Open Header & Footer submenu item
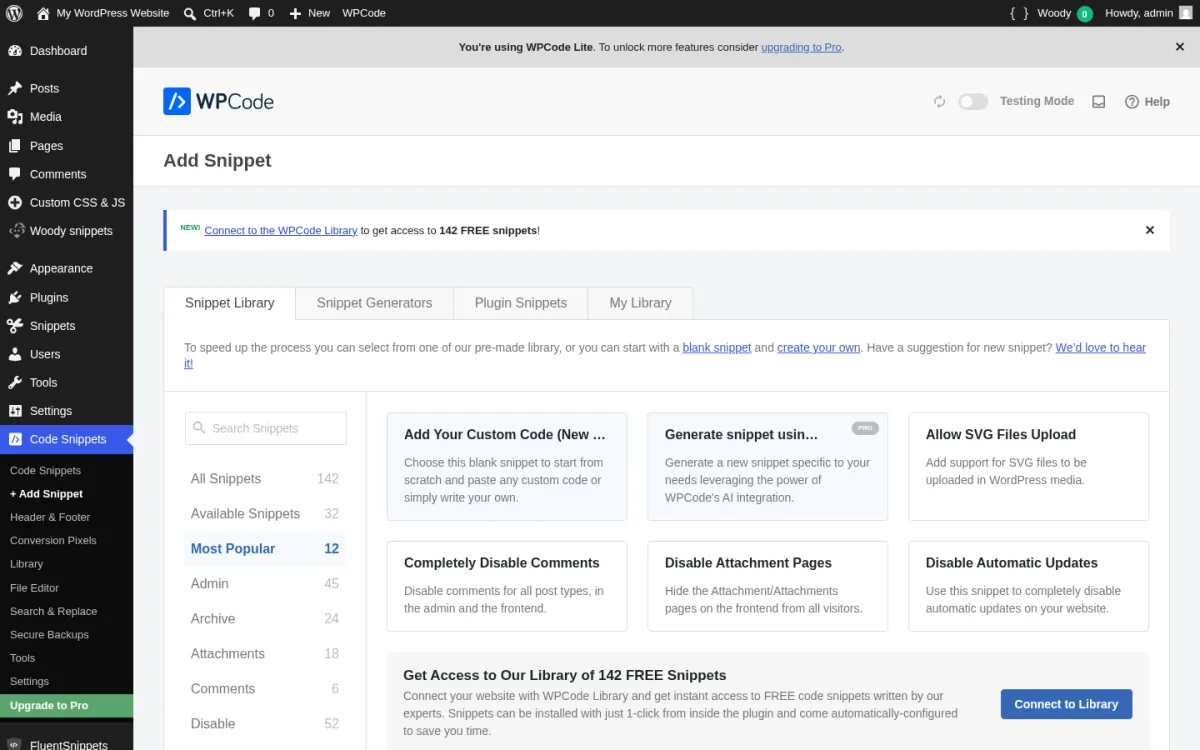This screenshot has width=1200, height=750. pos(50,517)
